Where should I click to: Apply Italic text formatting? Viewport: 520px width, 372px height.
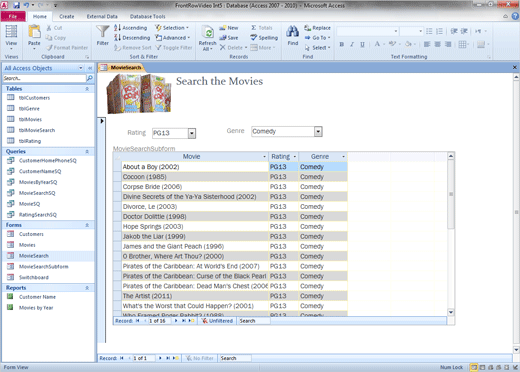(352, 44)
